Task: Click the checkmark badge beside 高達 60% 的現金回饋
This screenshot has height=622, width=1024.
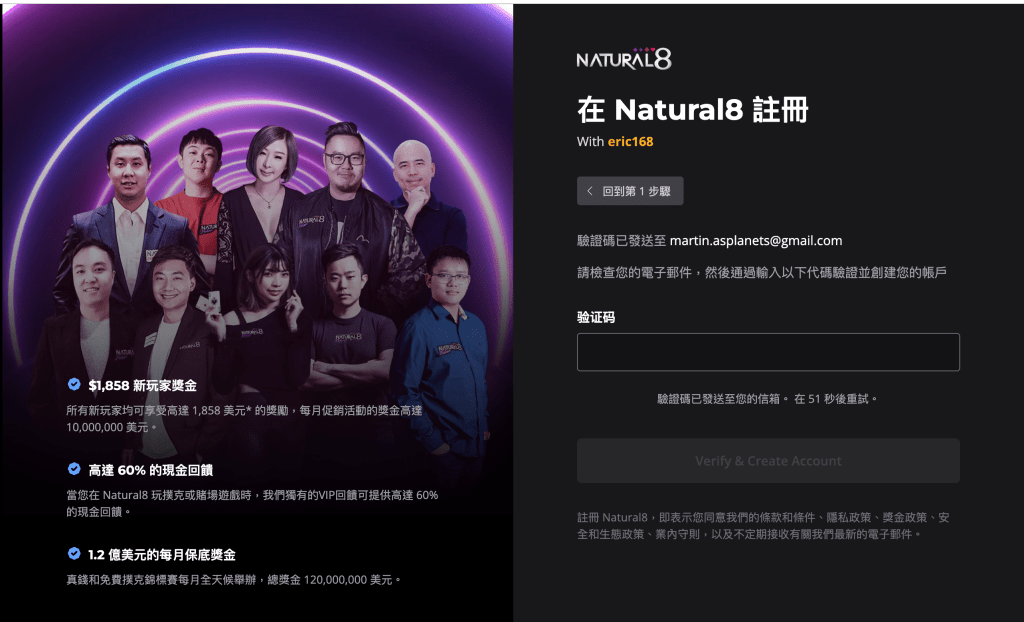Action: point(74,468)
